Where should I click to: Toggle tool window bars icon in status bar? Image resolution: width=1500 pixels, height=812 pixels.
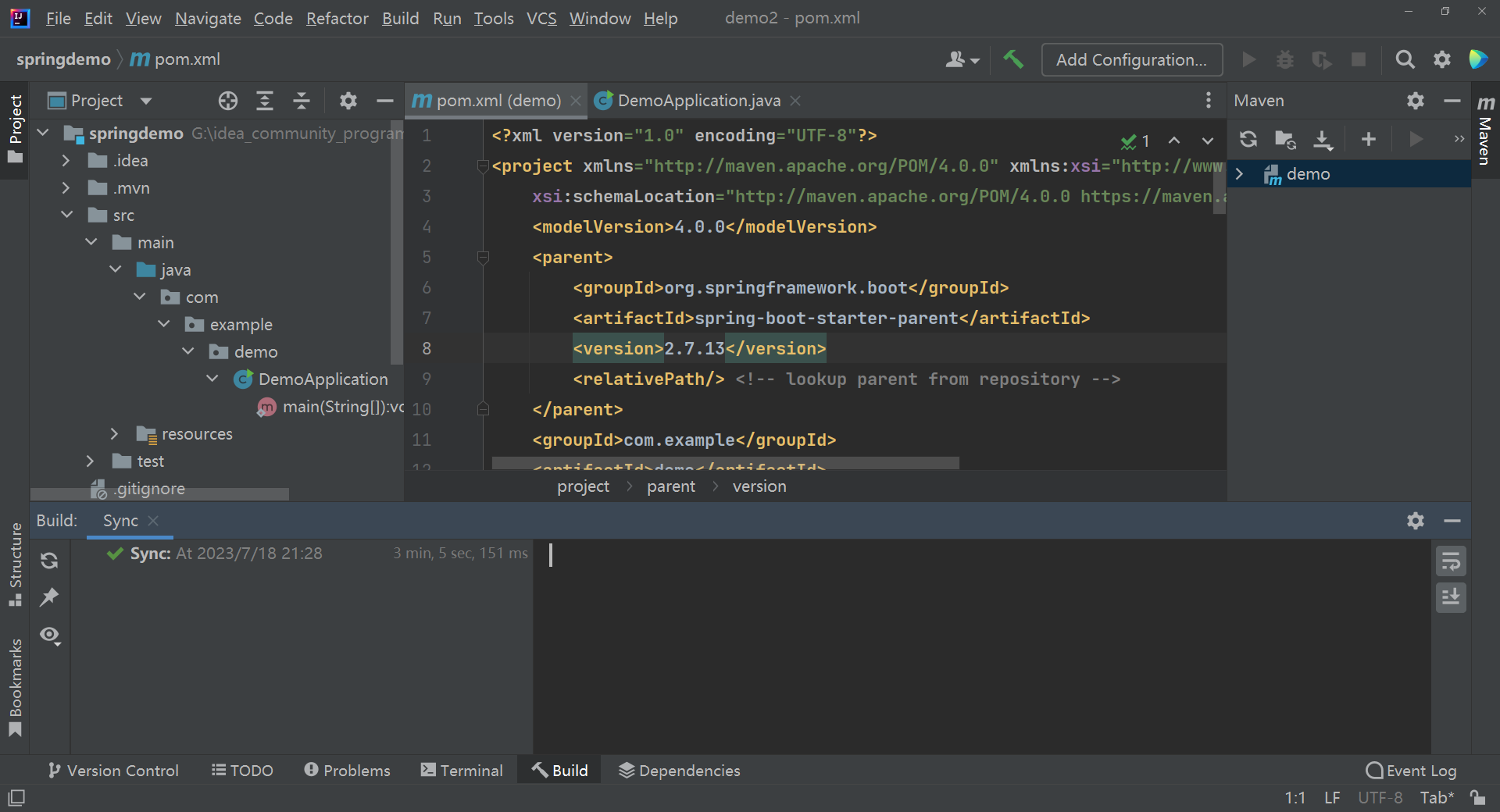tap(16, 797)
